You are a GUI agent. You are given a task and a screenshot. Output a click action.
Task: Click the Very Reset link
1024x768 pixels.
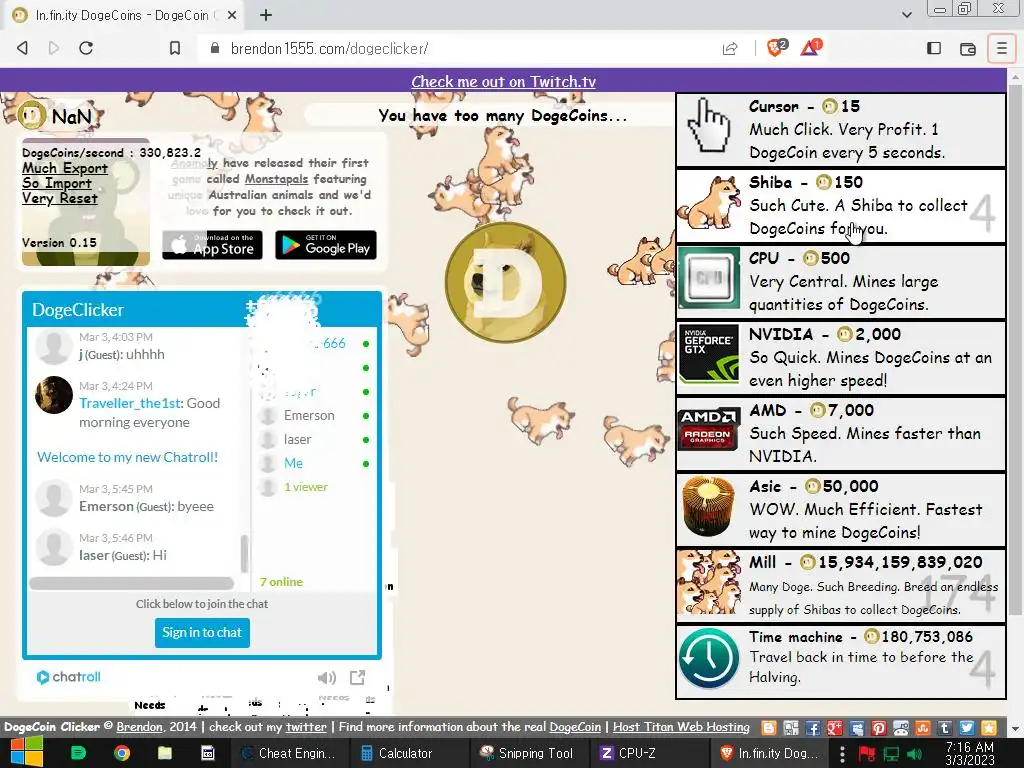pyautogui.click(x=59, y=198)
